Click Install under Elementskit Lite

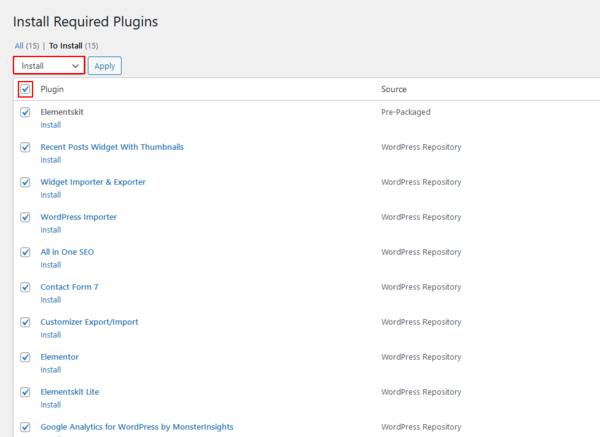(50, 405)
